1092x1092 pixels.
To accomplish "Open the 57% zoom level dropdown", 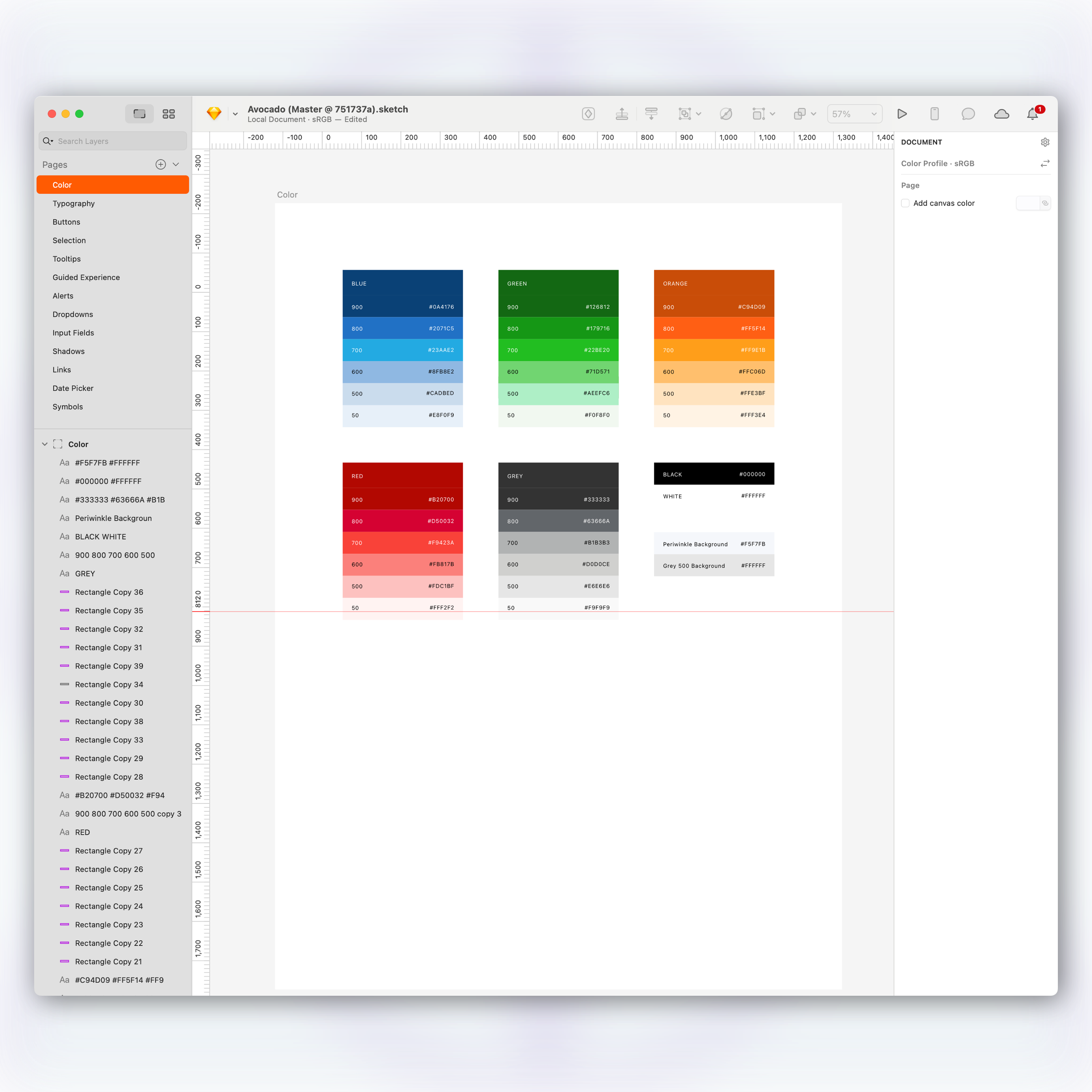I will click(x=854, y=114).
